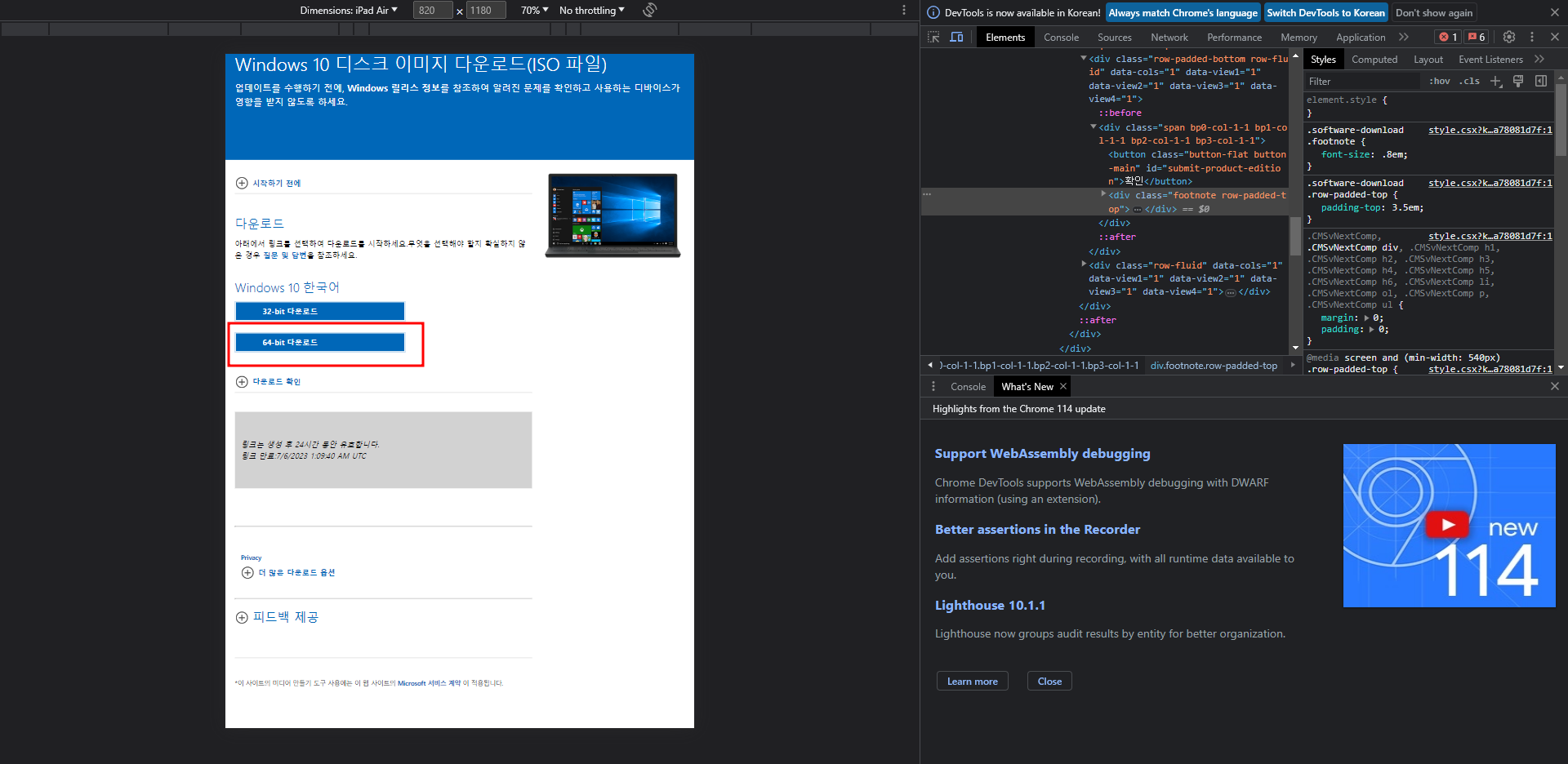Click the Close button in What's New
This screenshot has width=1568, height=764.
point(1049,682)
